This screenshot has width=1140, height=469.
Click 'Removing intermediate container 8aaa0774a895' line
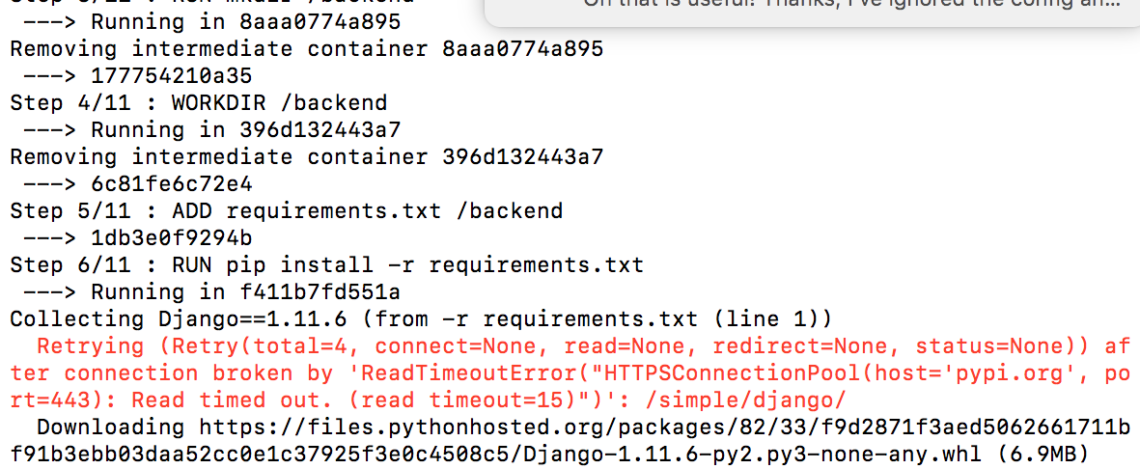tap(306, 49)
